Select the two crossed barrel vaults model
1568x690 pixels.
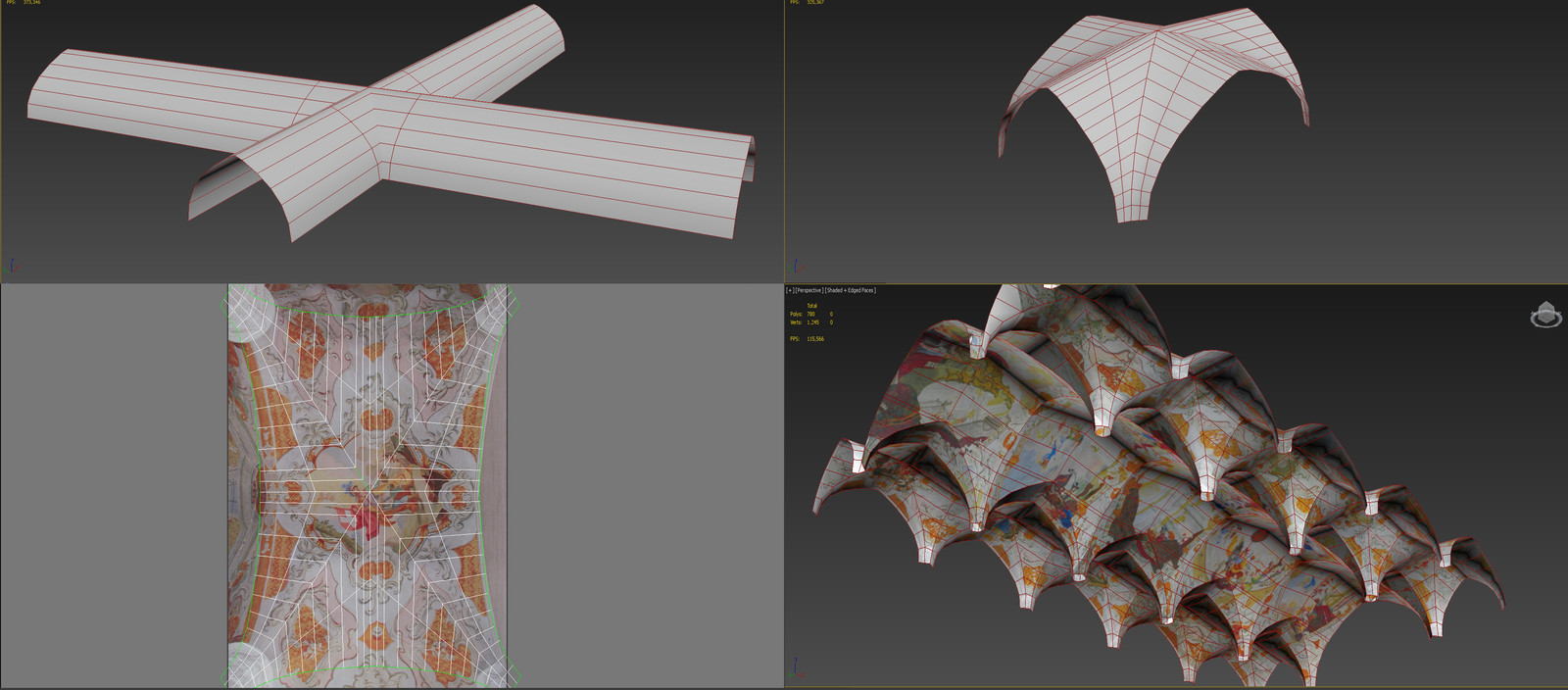(x=392, y=125)
